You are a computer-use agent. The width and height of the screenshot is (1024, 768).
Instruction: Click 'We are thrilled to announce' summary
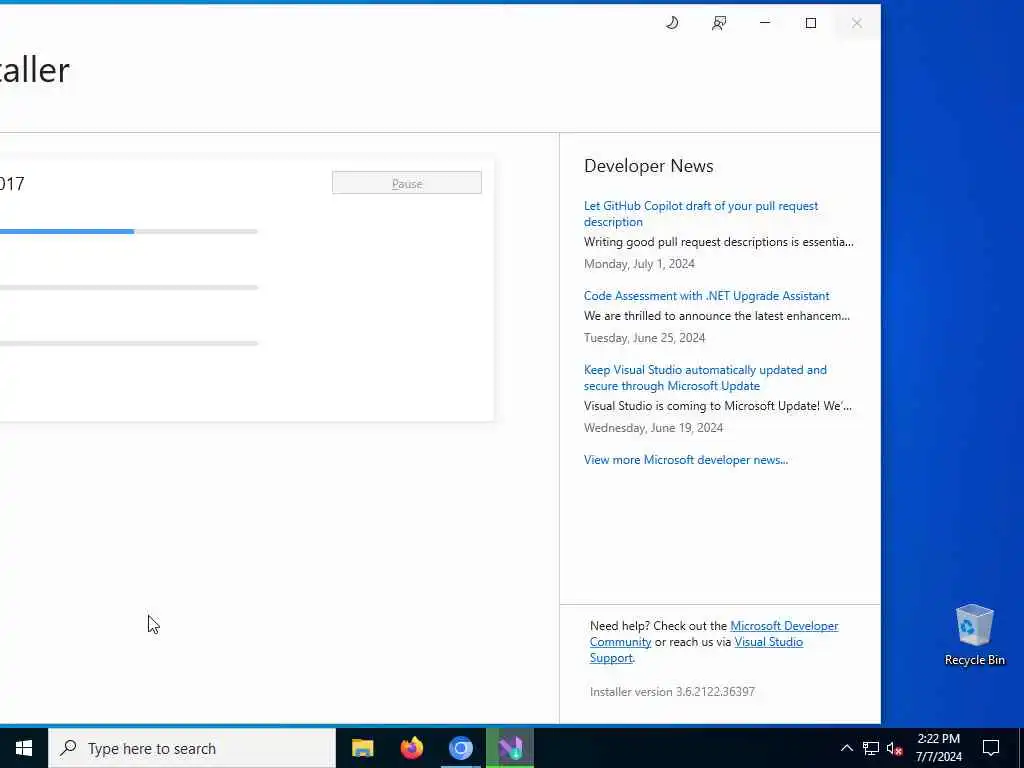click(716, 315)
